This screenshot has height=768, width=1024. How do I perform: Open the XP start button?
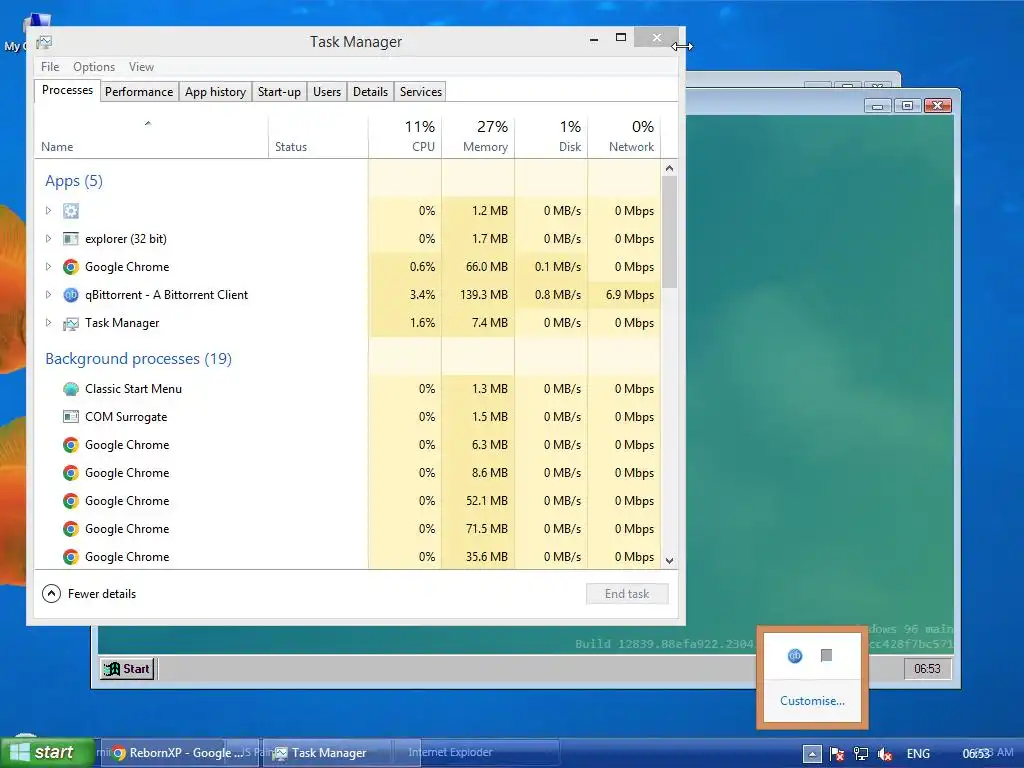47,753
